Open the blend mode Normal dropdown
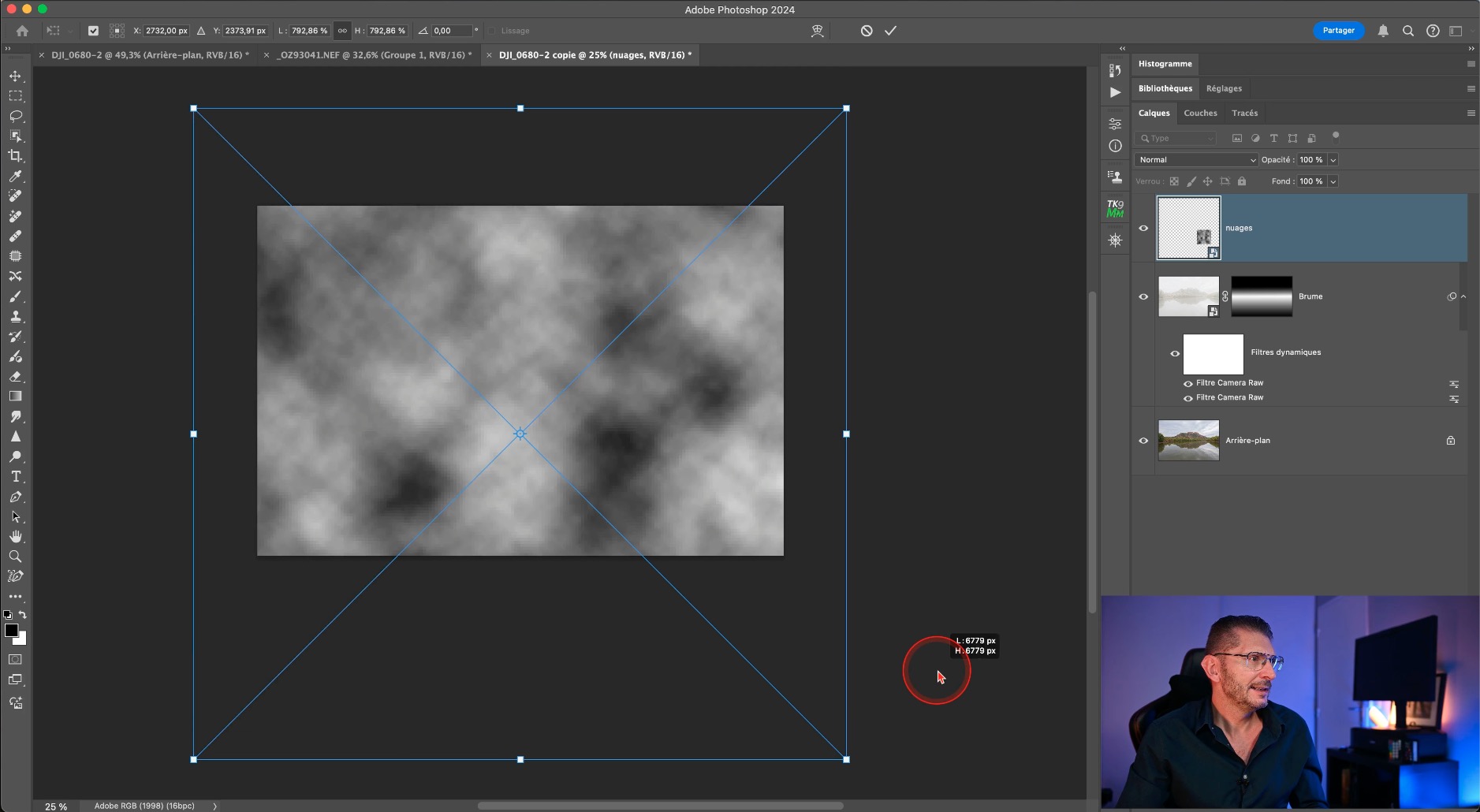 (1196, 160)
